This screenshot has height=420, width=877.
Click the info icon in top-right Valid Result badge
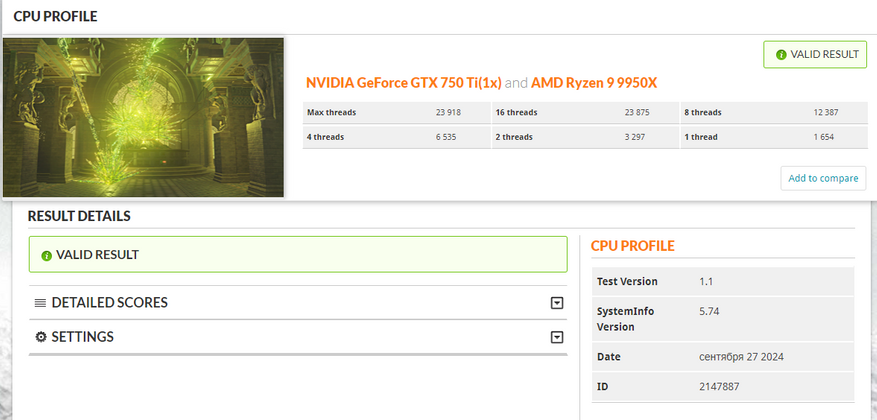778,55
